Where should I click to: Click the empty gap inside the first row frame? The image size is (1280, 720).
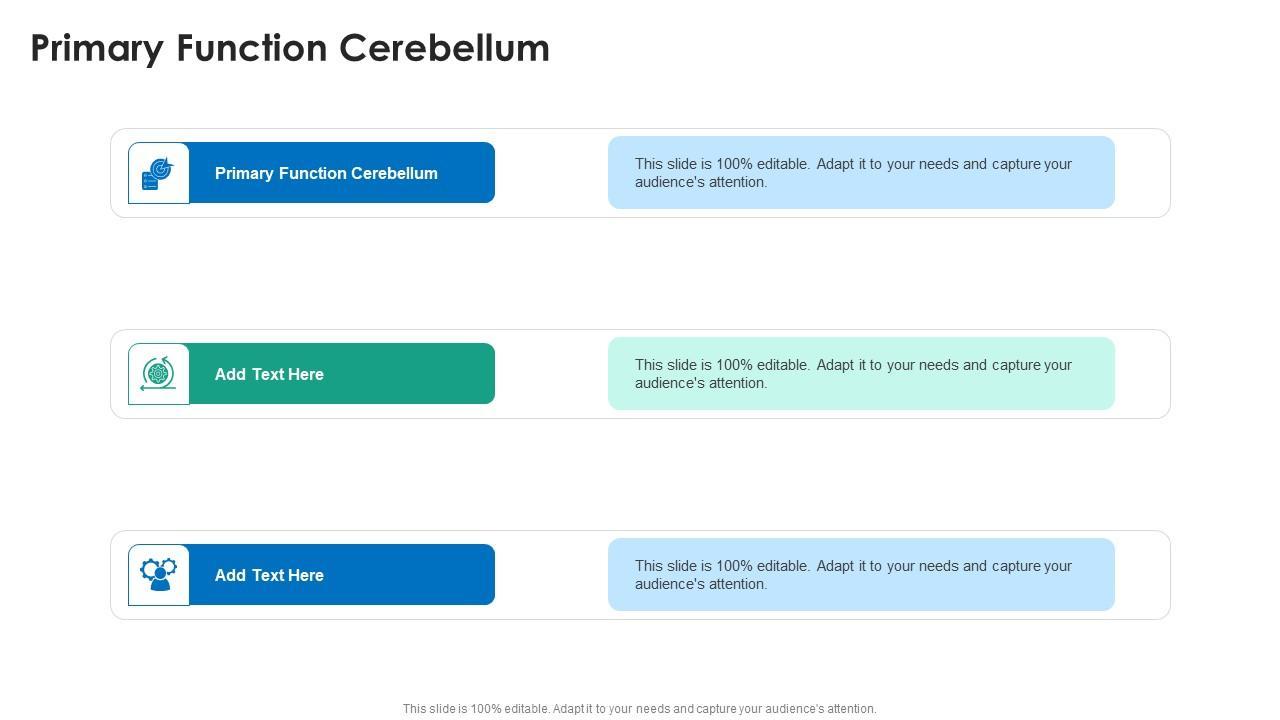(x=551, y=173)
